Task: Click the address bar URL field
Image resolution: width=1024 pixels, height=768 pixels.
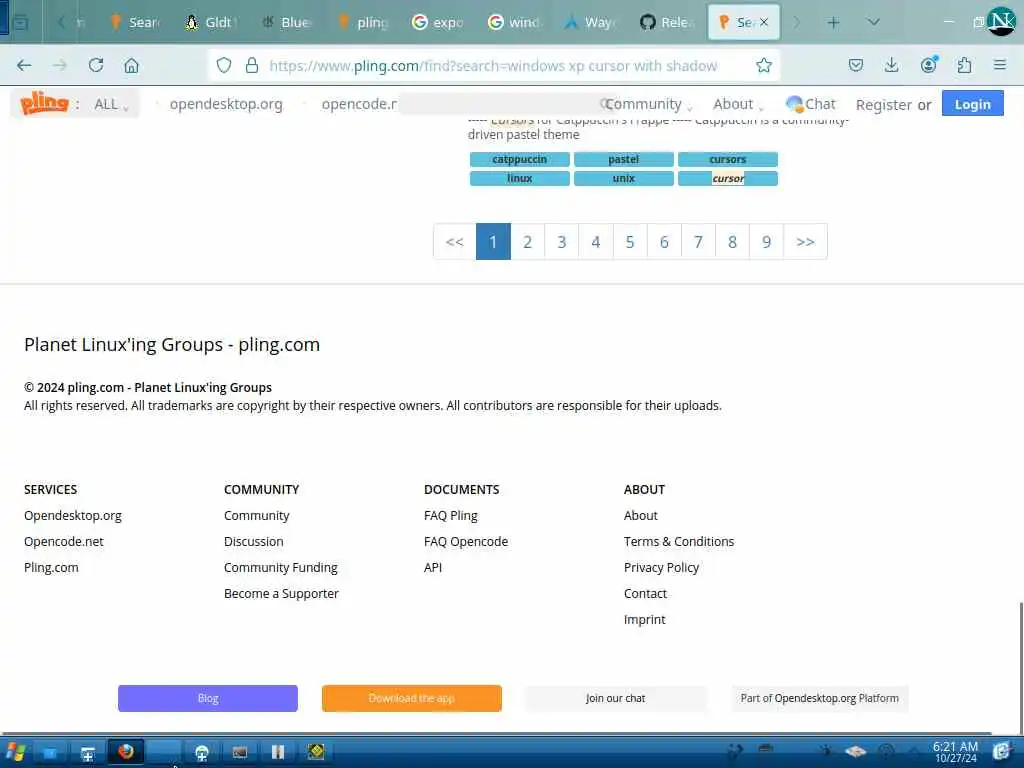Action: click(x=493, y=65)
